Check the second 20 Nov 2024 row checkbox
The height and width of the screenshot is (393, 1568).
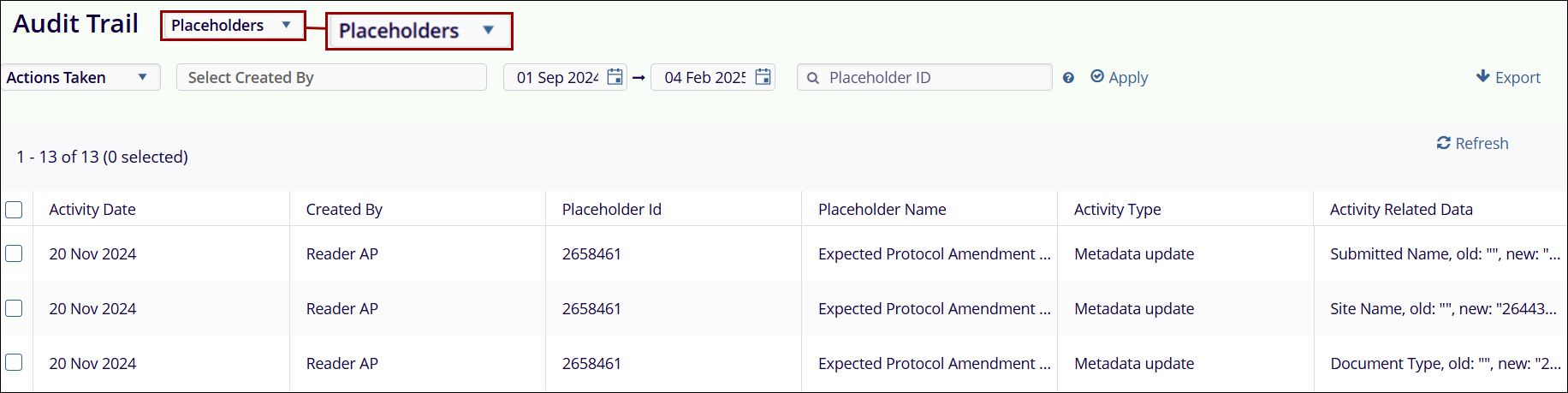[x=14, y=308]
